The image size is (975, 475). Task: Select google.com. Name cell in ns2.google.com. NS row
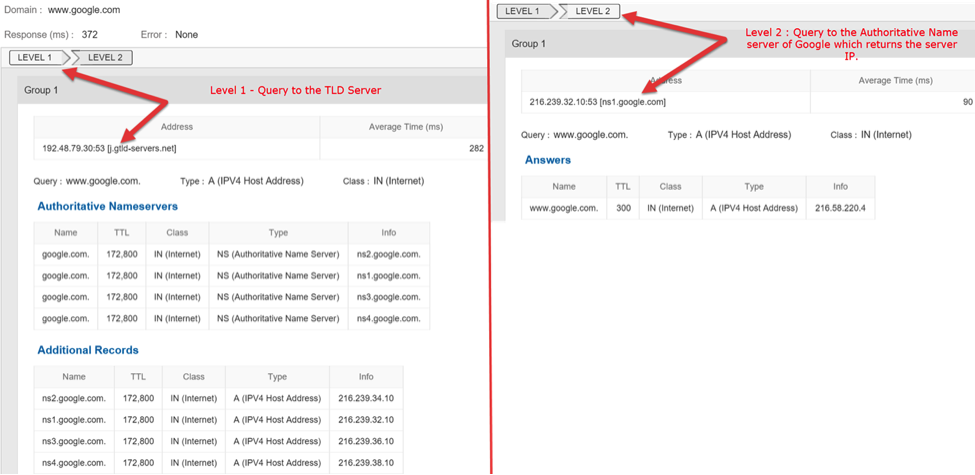click(66, 254)
